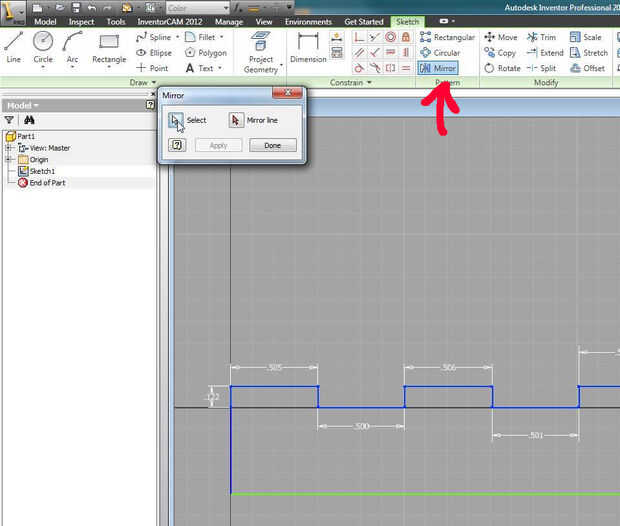Select Sketch1 in the model browser

[x=36, y=171]
